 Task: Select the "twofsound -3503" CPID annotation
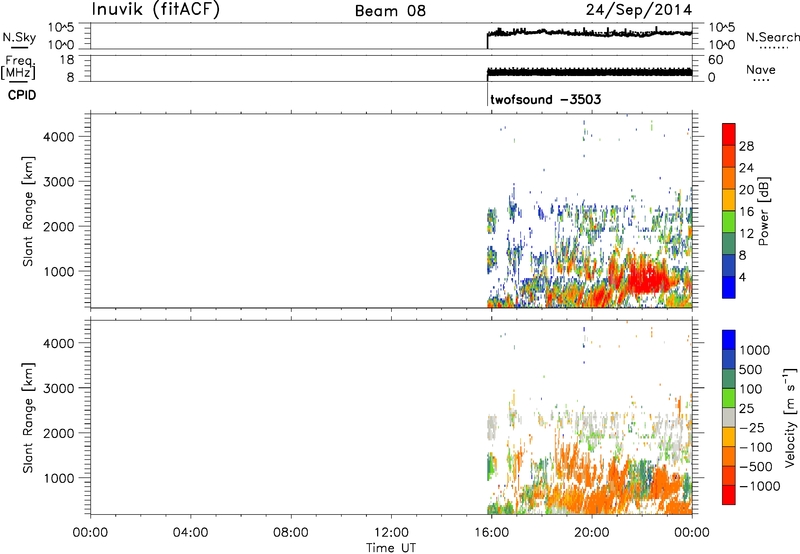[545, 99]
